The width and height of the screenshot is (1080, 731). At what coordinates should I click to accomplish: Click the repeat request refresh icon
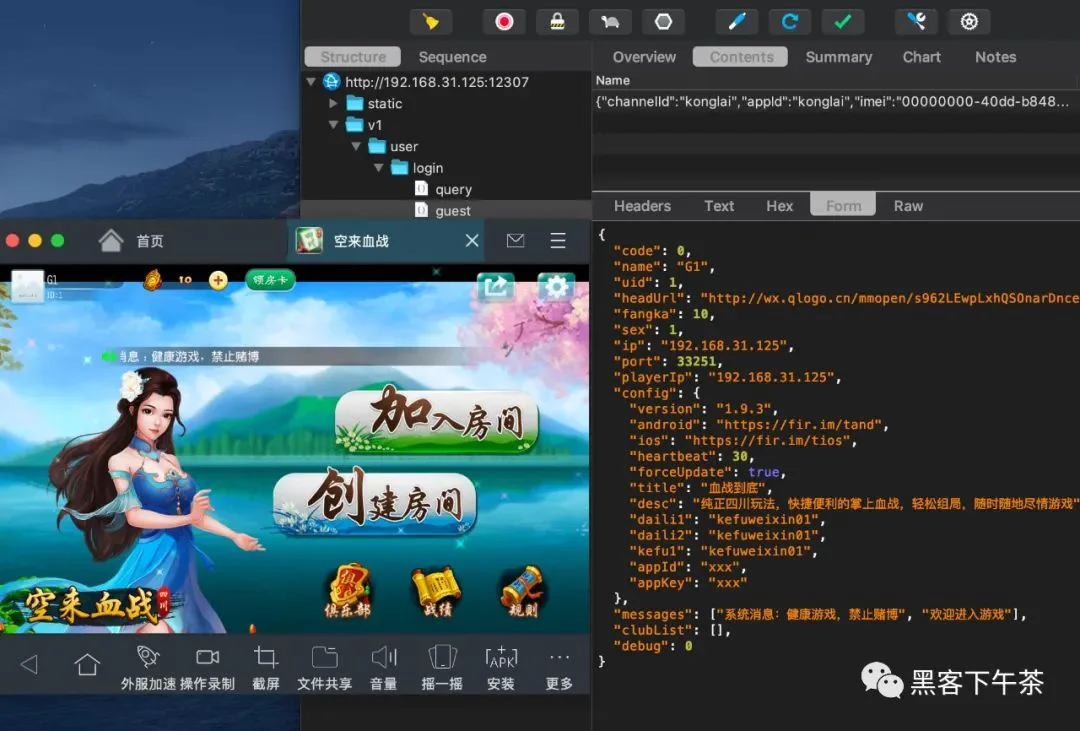pos(789,22)
